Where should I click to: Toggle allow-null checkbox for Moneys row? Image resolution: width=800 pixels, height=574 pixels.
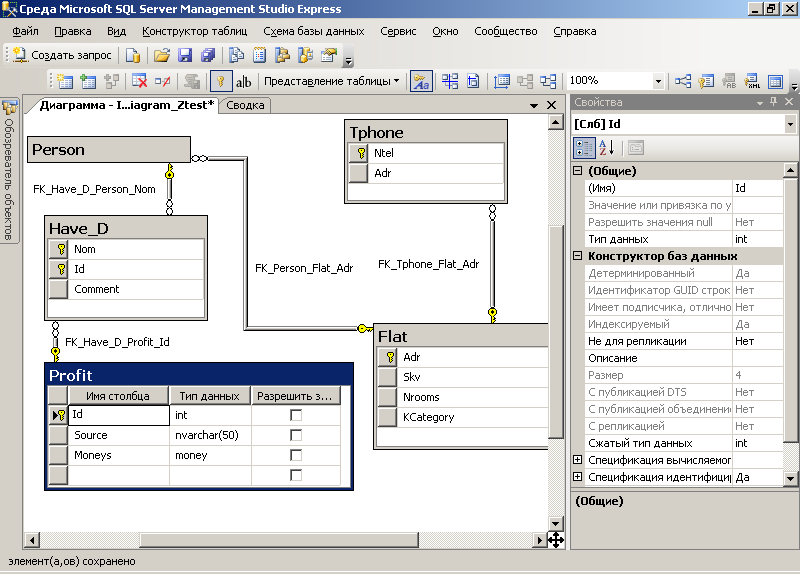(x=296, y=455)
